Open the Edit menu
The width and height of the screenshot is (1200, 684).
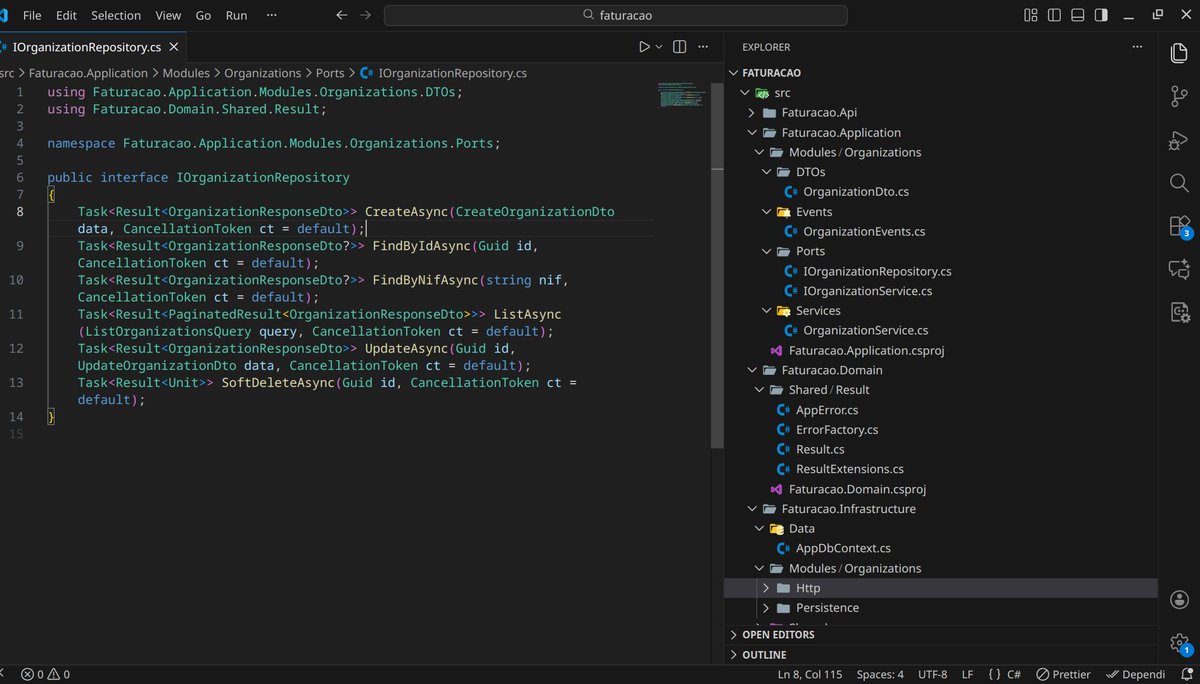click(x=66, y=15)
